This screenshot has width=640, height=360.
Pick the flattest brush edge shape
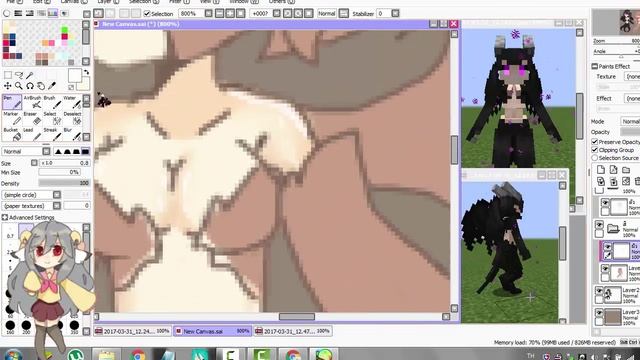(x=85, y=151)
